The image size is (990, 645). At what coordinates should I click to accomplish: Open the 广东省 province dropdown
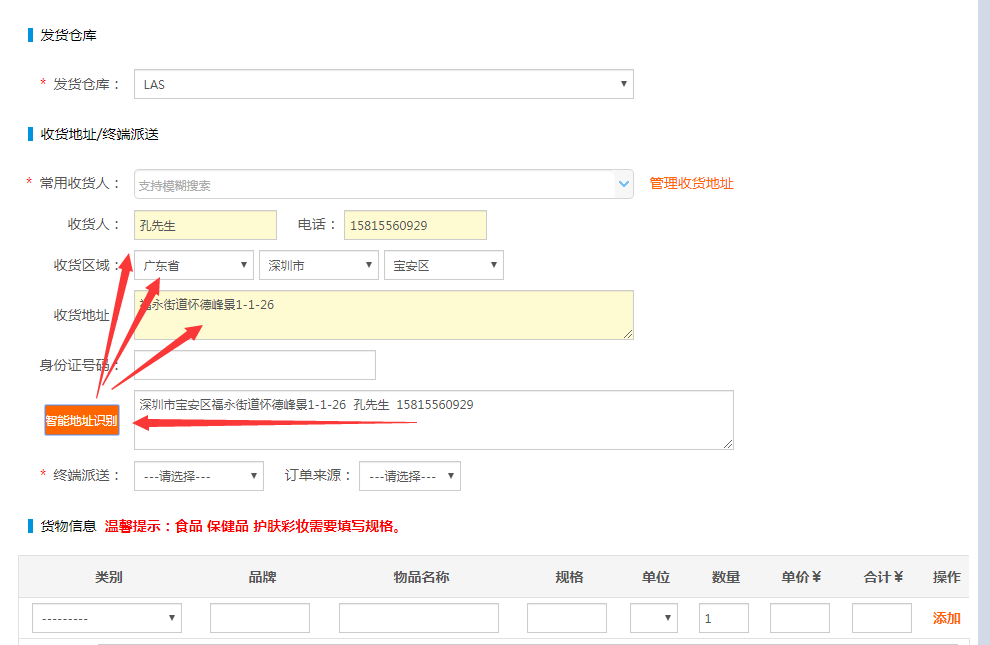click(194, 265)
